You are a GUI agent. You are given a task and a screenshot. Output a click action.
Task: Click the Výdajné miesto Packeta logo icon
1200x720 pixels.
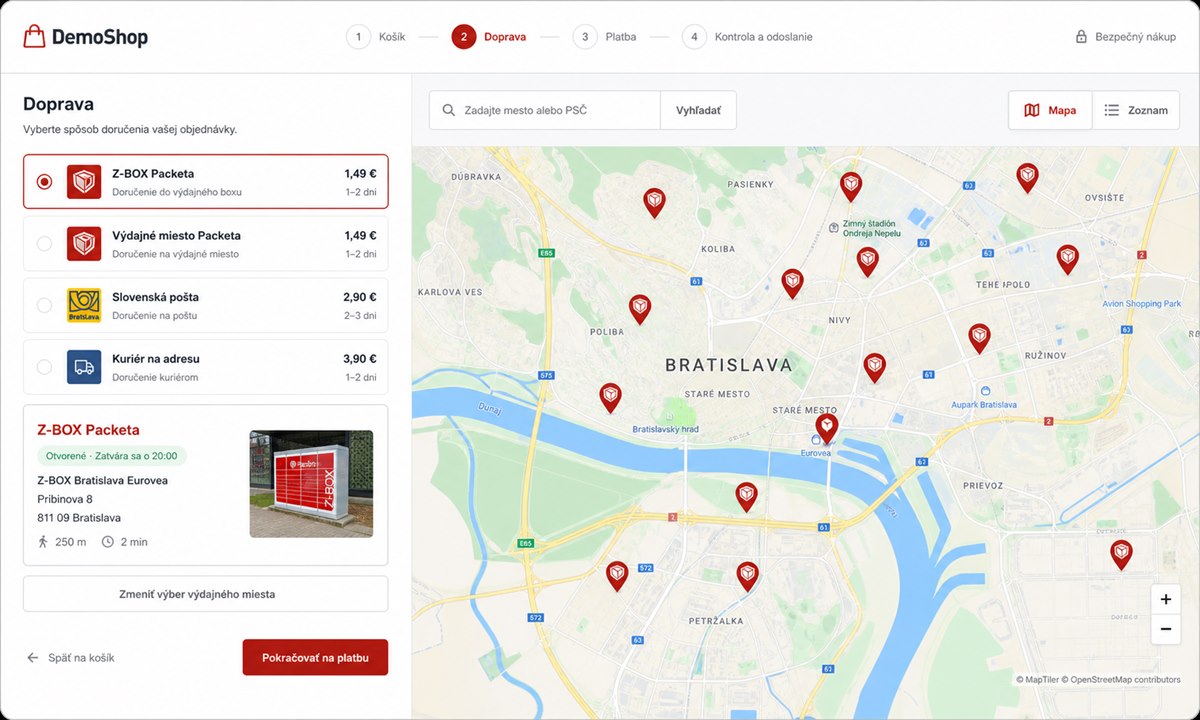pos(84,244)
